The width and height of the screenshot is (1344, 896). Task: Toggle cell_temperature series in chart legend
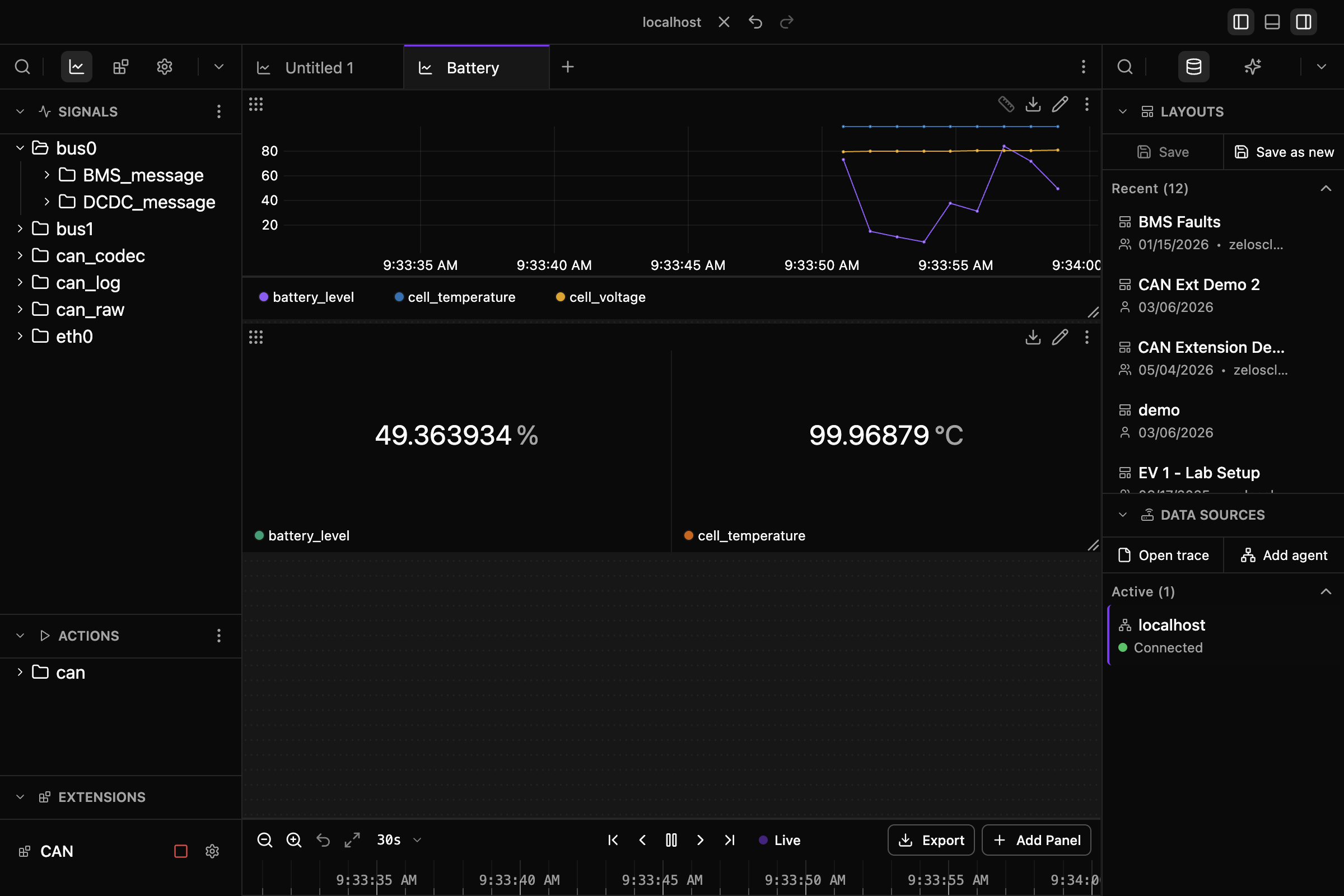(455, 297)
